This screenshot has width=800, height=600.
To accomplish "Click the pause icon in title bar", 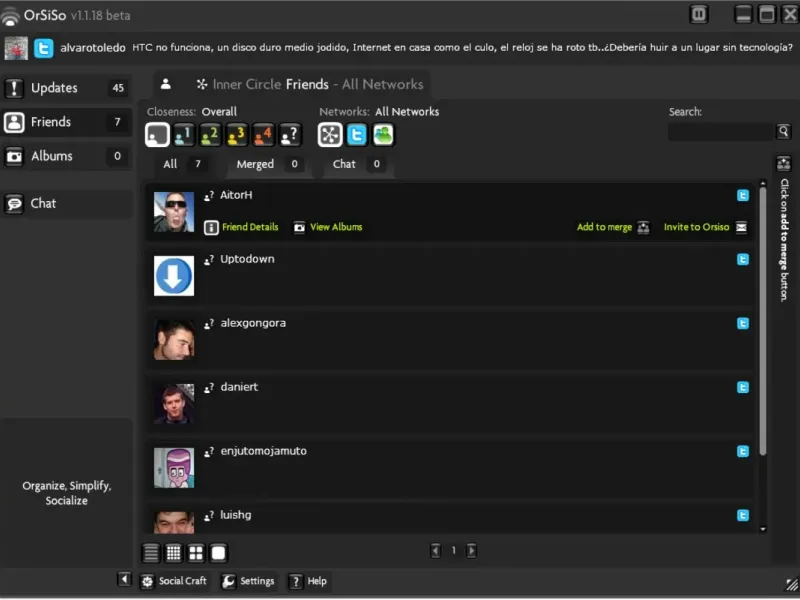I will pos(698,14).
